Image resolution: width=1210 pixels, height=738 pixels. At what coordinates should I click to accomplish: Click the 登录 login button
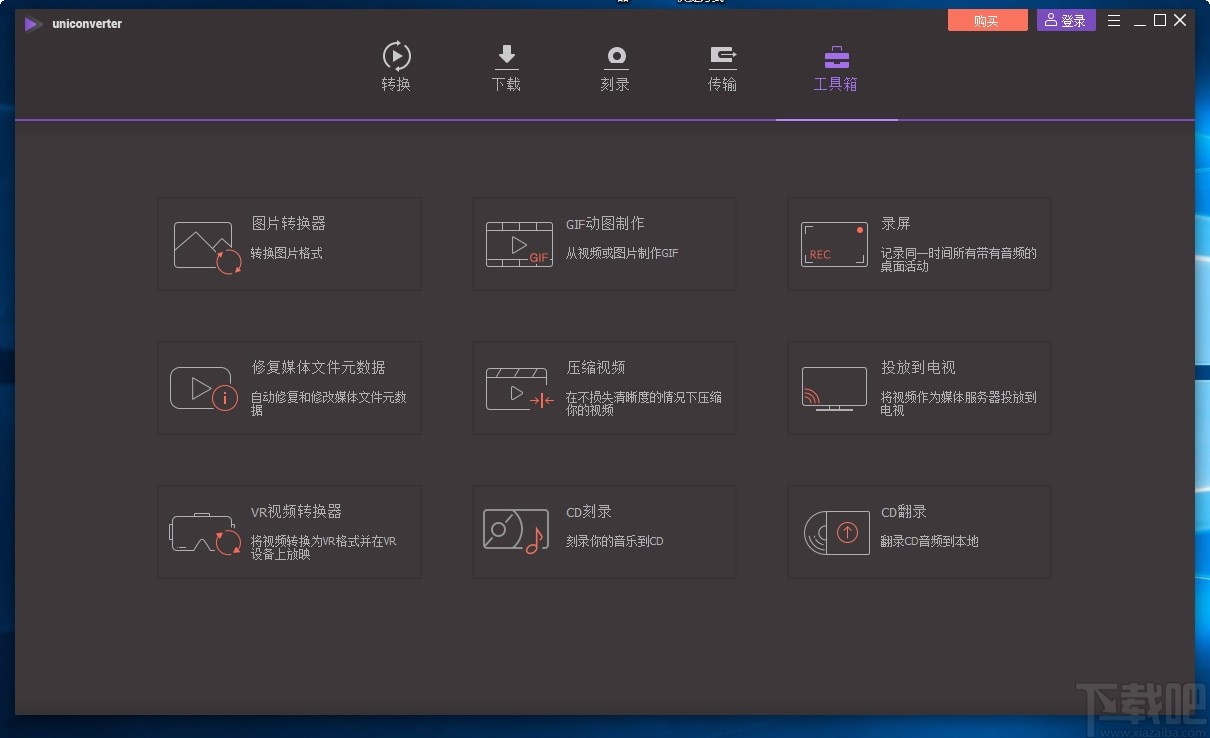click(x=1066, y=19)
